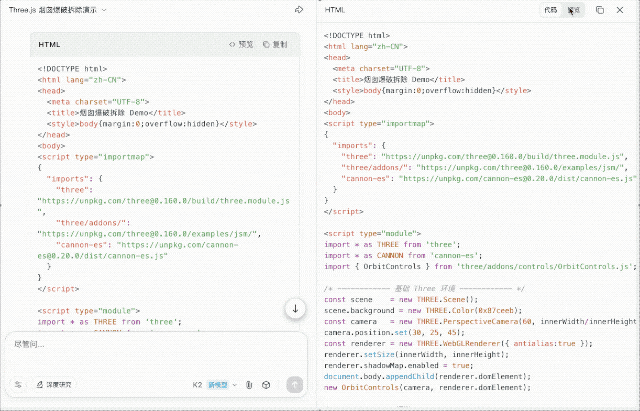Click the attachment paperclip icon
Image resolution: width=640 pixels, height=411 pixels.
pyautogui.click(x=249, y=385)
